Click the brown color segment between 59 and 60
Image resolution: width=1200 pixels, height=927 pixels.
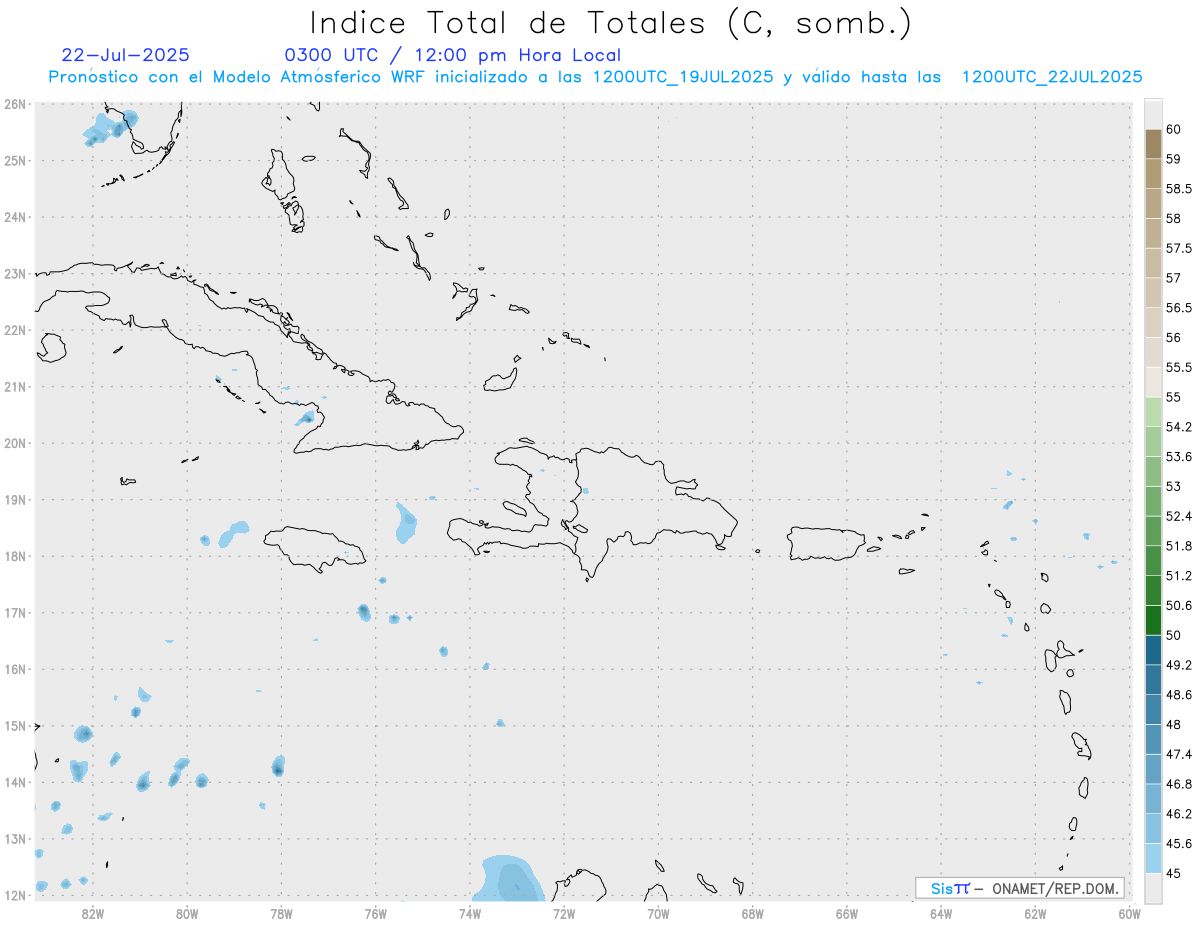(x=1153, y=144)
